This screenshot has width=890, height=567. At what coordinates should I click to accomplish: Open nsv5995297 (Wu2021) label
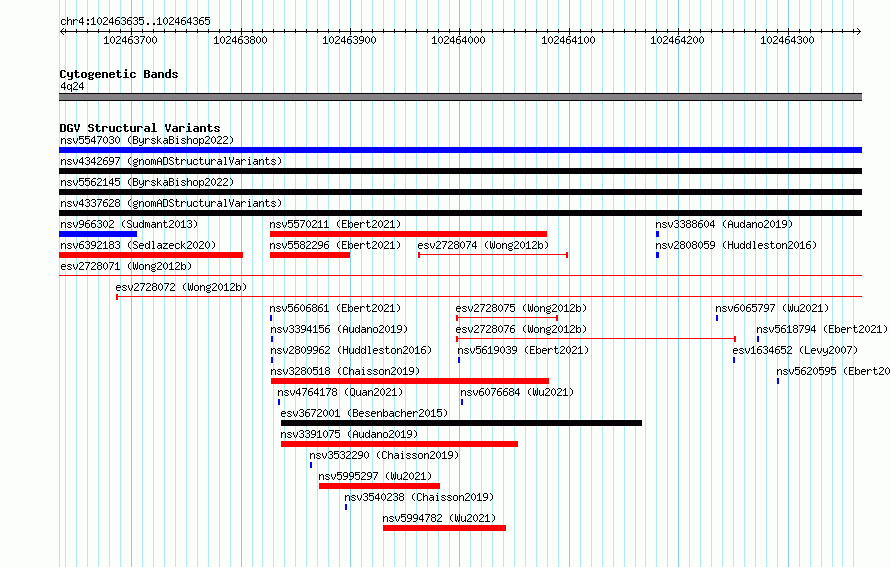(375, 476)
